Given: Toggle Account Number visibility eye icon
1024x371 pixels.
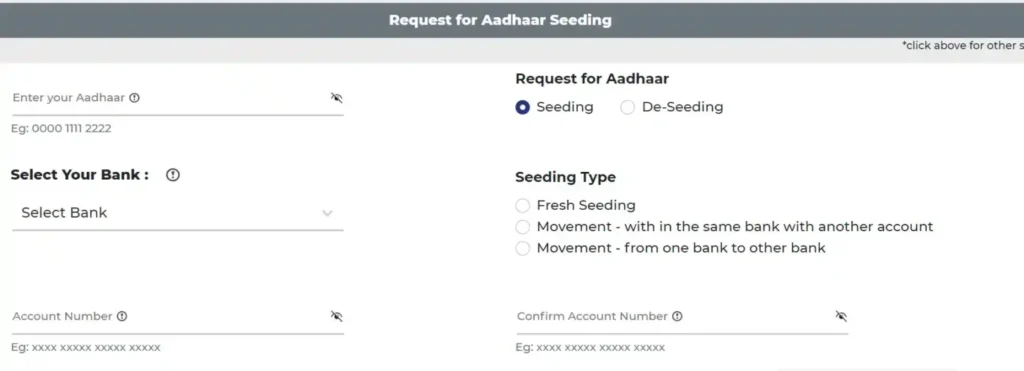Looking at the screenshot, I should 336,316.
